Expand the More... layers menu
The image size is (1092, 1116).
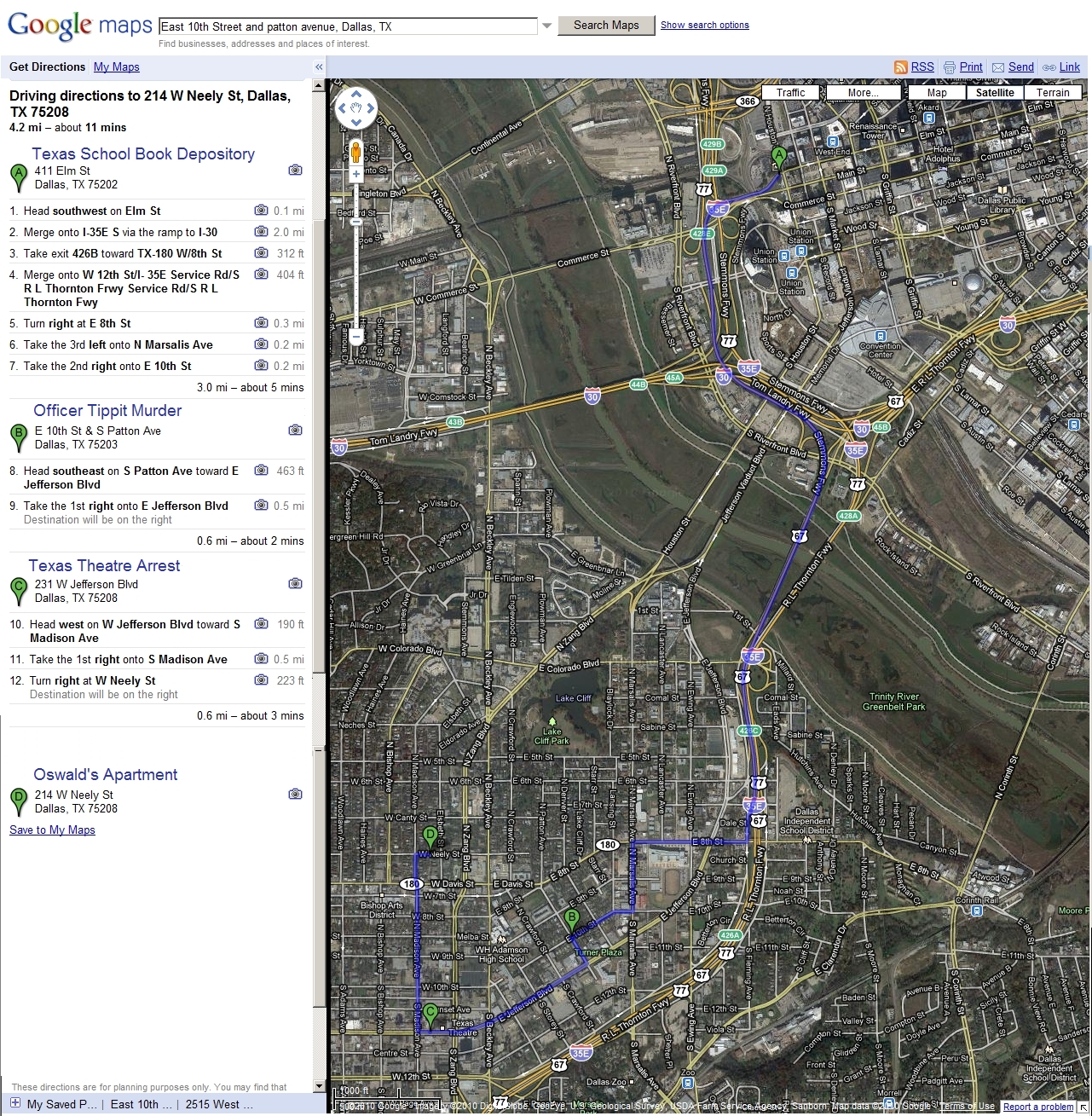click(862, 93)
